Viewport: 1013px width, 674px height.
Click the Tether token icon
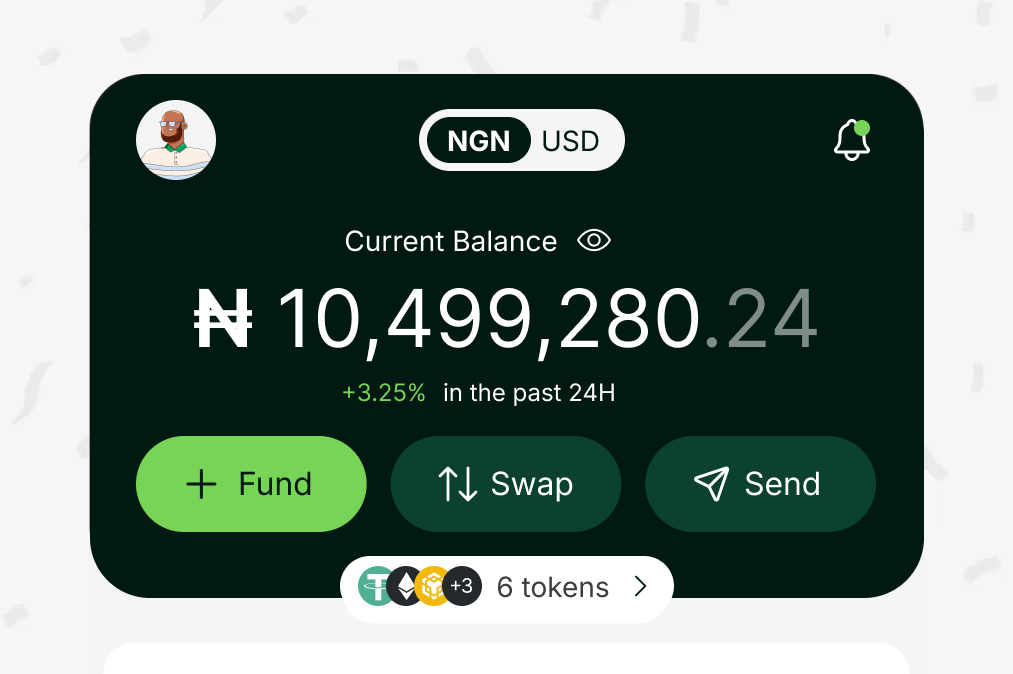point(375,587)
